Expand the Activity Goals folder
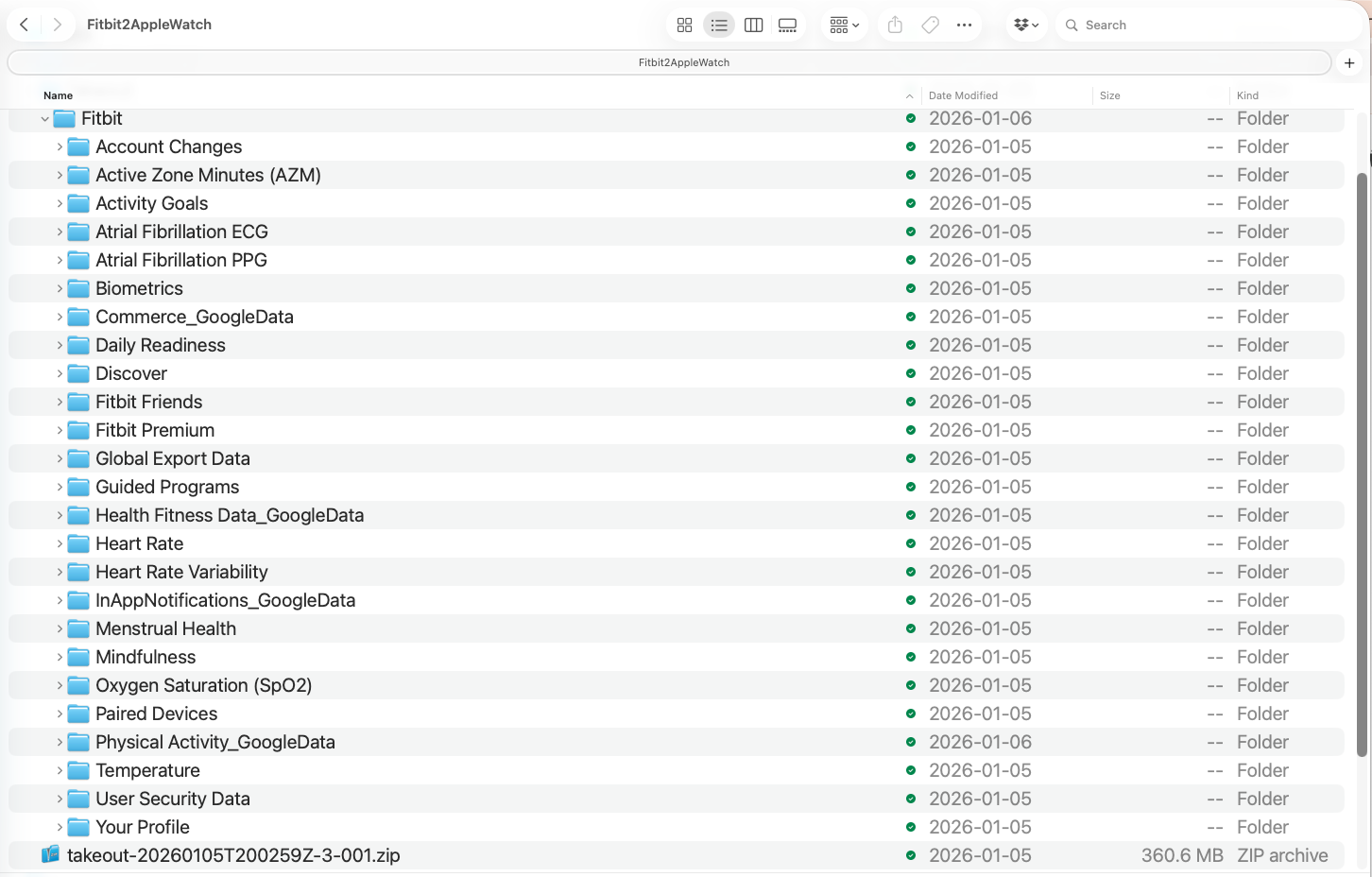The width and height of the screenshot is (1372, 877). (60, 204)
